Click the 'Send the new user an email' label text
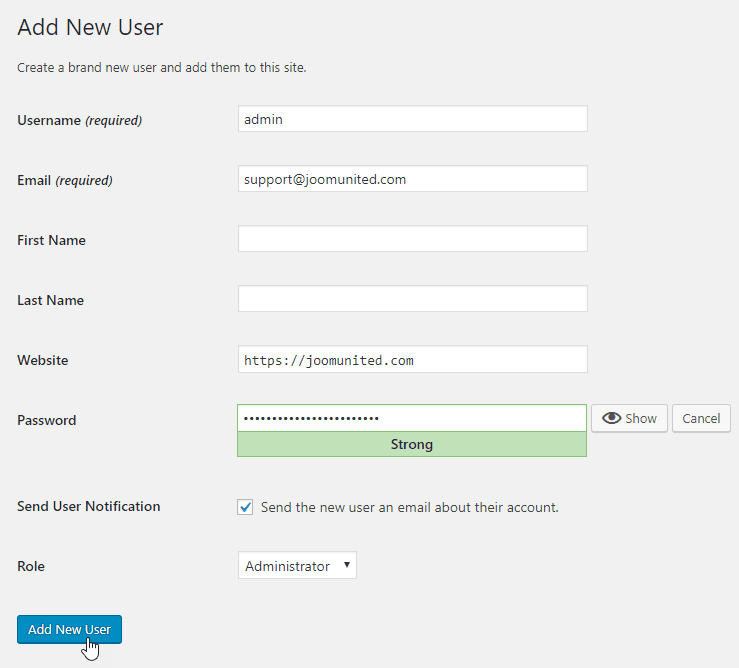This screenshot has height=668, width=739. (x=409, y=507)
